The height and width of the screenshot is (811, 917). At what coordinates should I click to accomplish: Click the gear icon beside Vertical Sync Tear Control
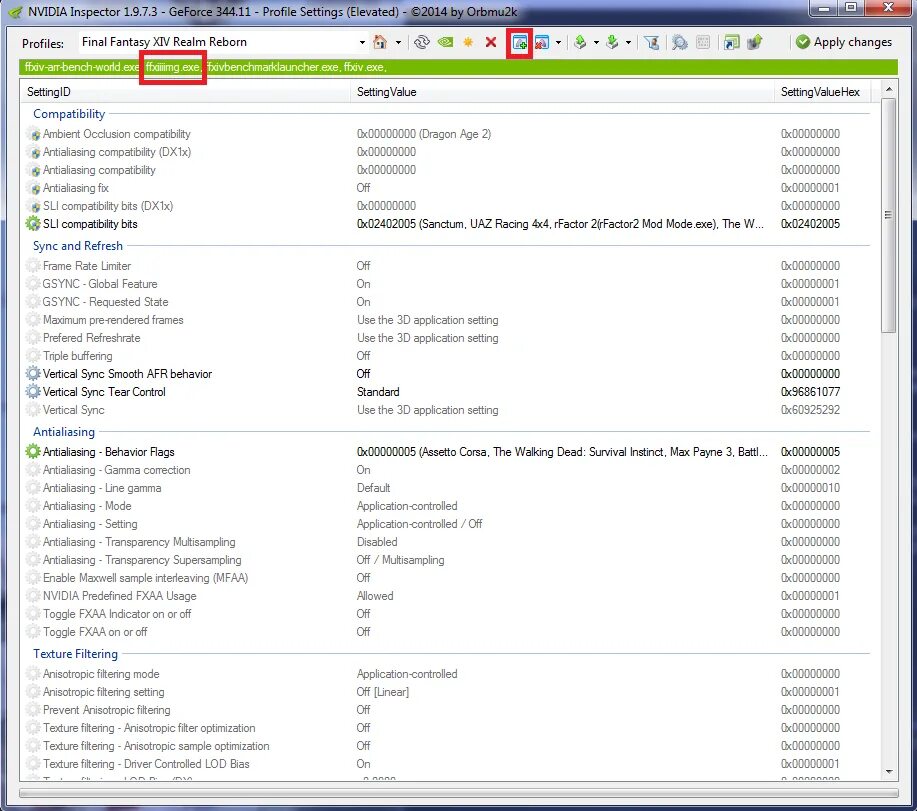(x=33, y=392)
